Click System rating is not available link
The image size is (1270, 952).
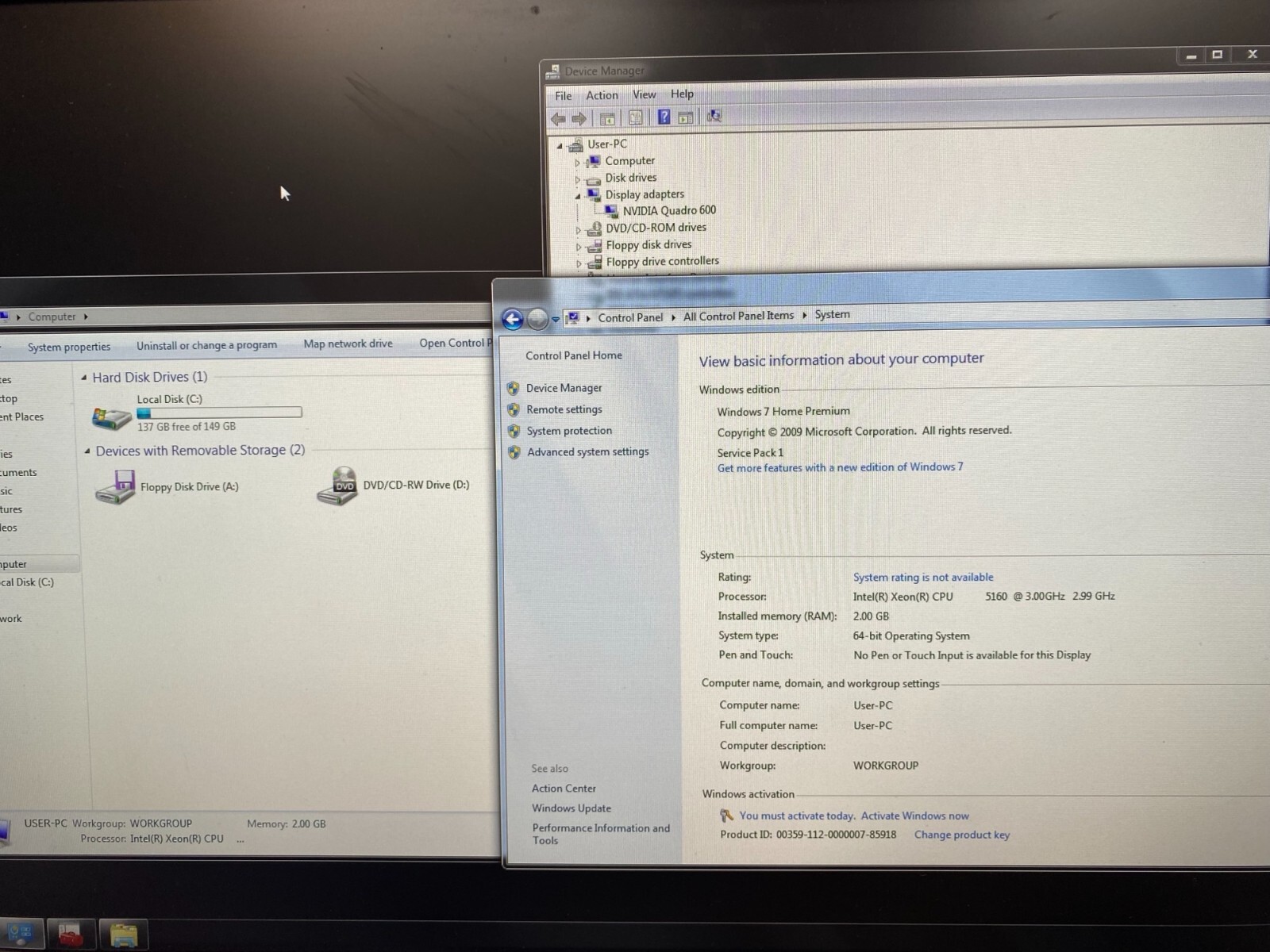923,578
